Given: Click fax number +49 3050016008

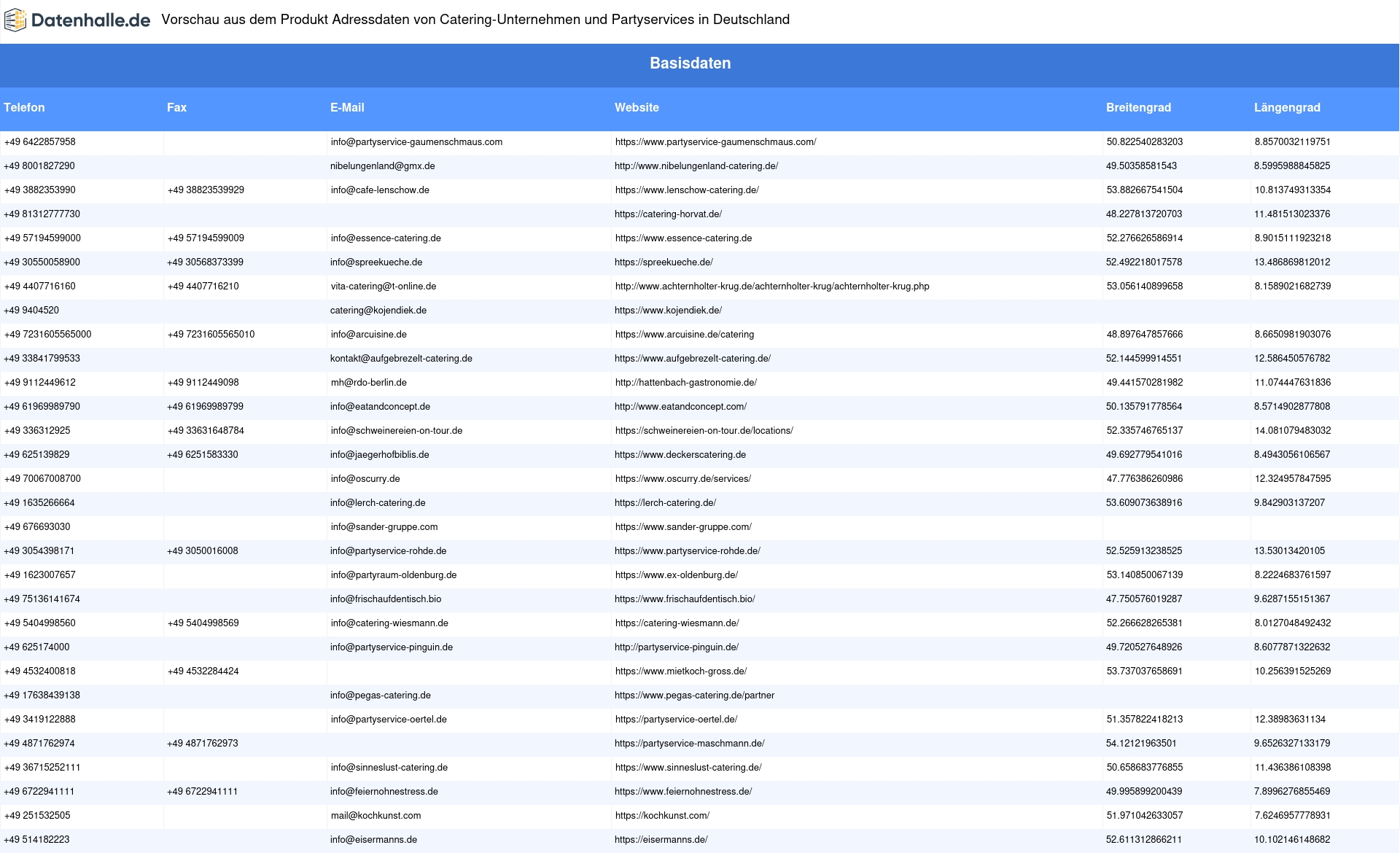Looking at the screenshot, I should click(x=202, y=551).
